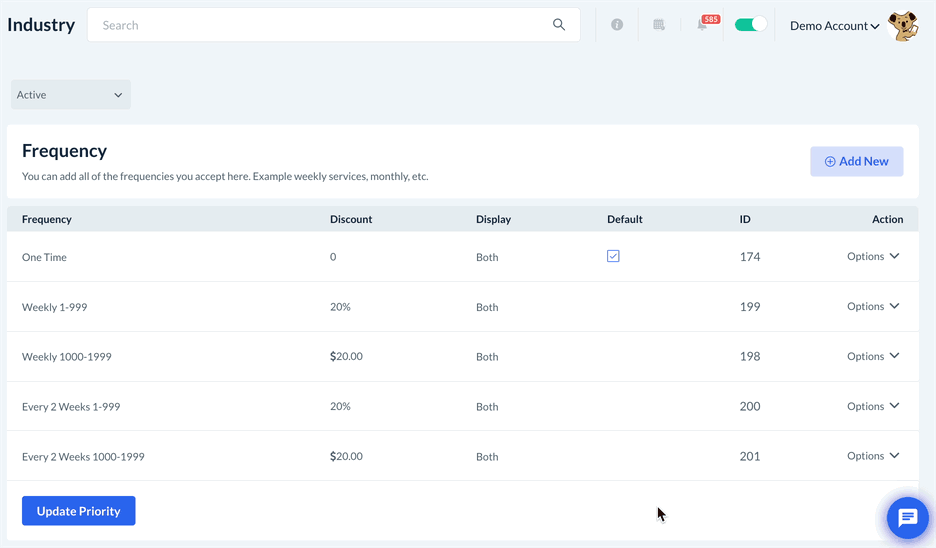Focus the Search input field
This screenshot has width=936, height=548.
point(320,25)
